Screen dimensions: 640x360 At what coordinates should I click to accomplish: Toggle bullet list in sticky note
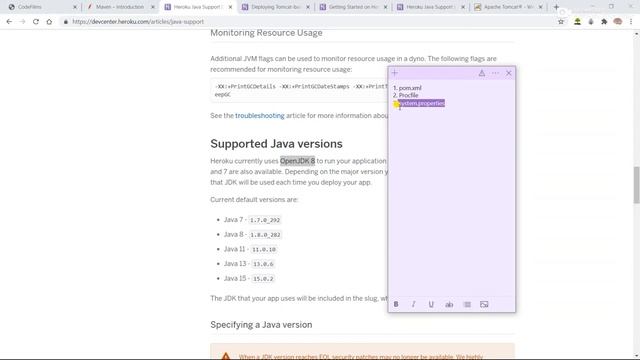pos(467,304)
